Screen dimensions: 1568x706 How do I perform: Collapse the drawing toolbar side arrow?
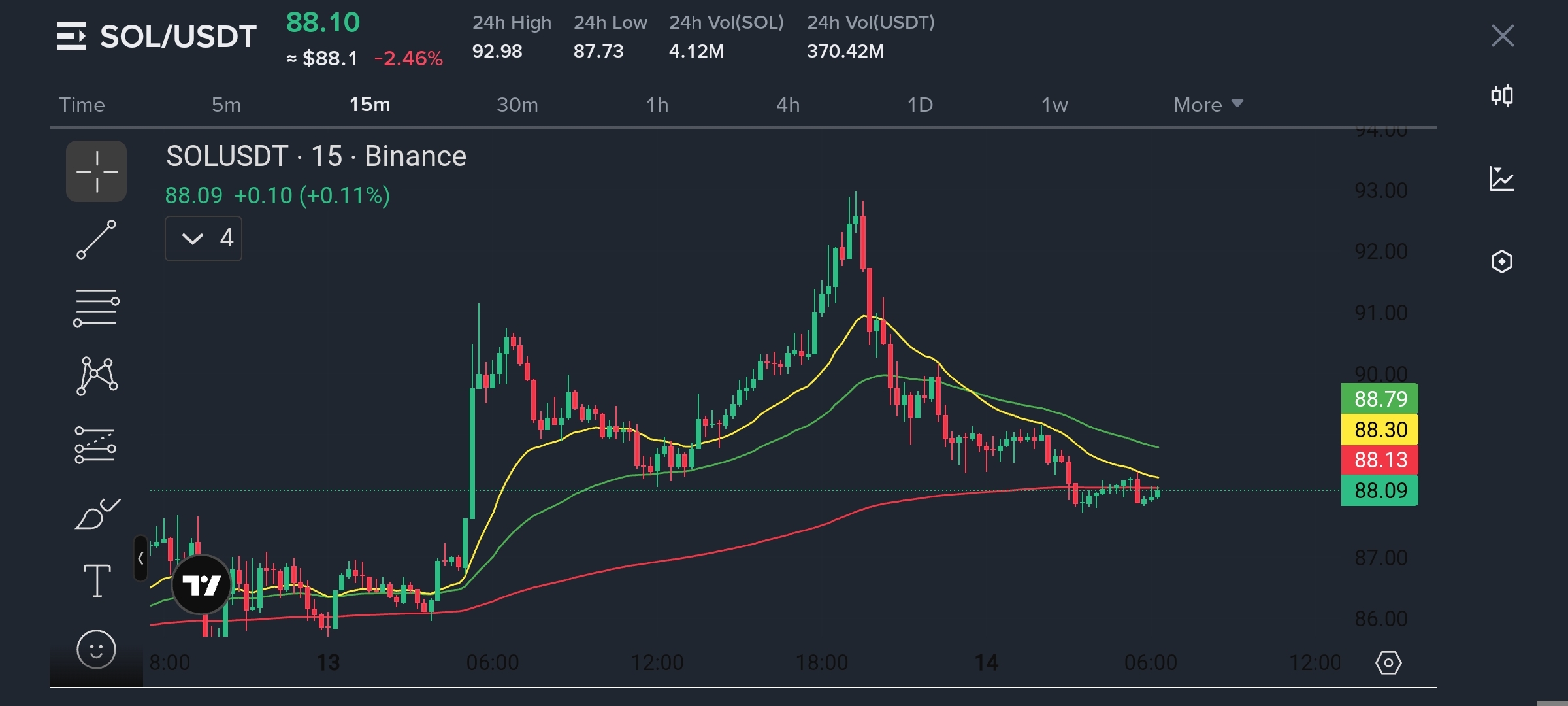[x=140, y=558]
